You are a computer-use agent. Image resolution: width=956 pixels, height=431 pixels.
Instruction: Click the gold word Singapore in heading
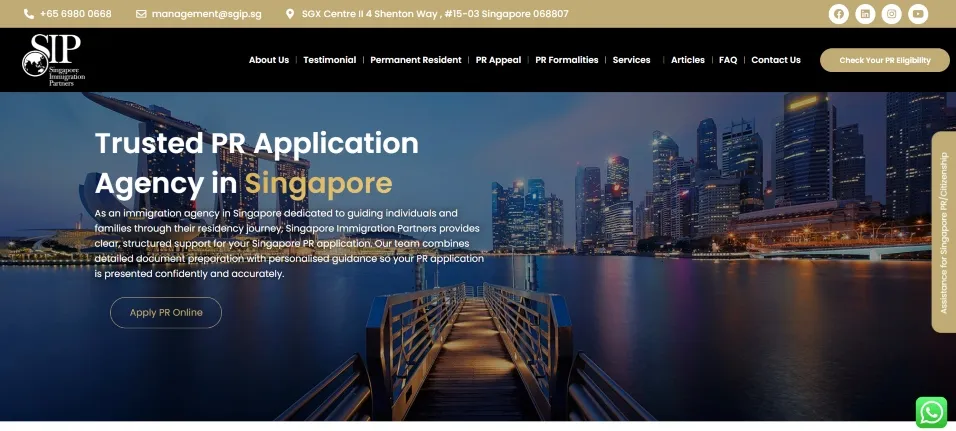pyautogui.click(x=318, y=183)
